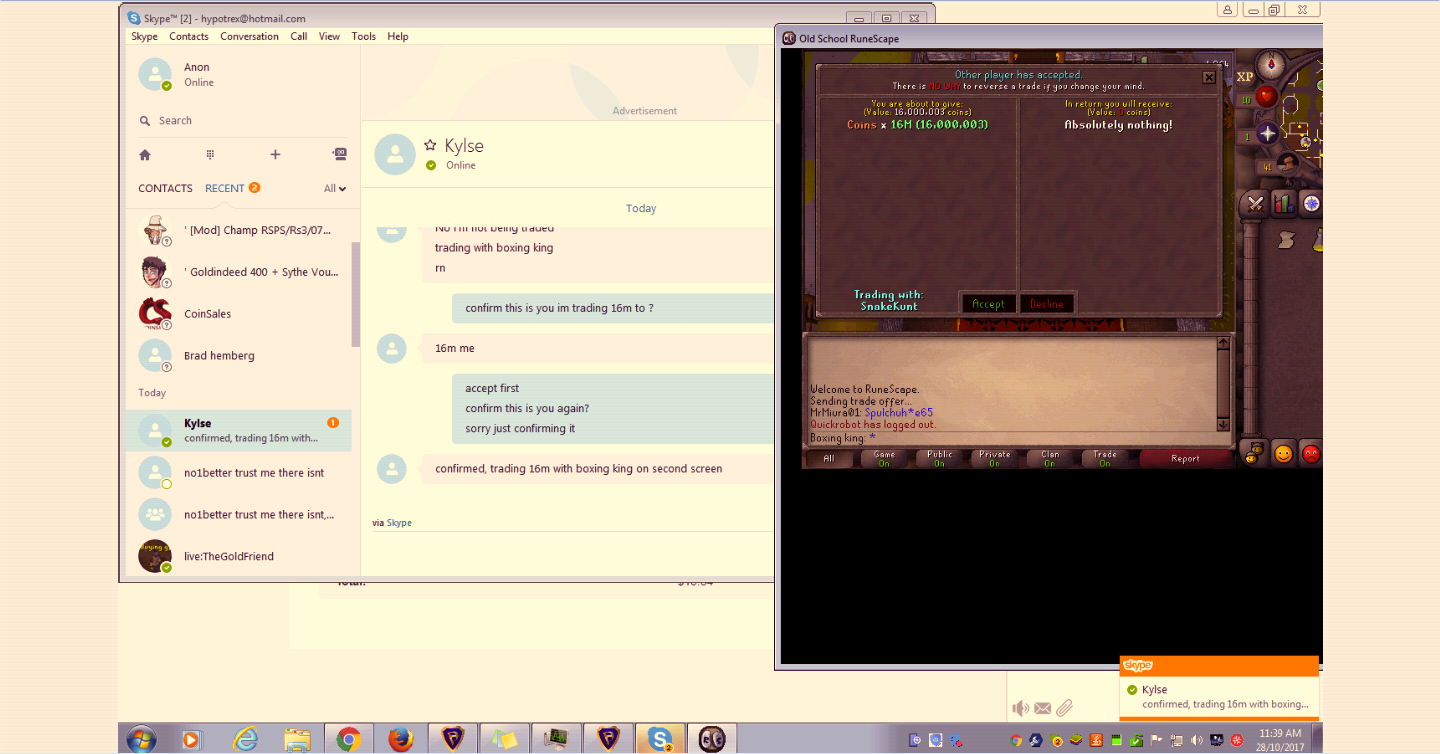The height and width of the screenshot is (754, 1440).
Task: Open Brad hemberg conversation
Action: pyautogui.click(x=238, y=356)
